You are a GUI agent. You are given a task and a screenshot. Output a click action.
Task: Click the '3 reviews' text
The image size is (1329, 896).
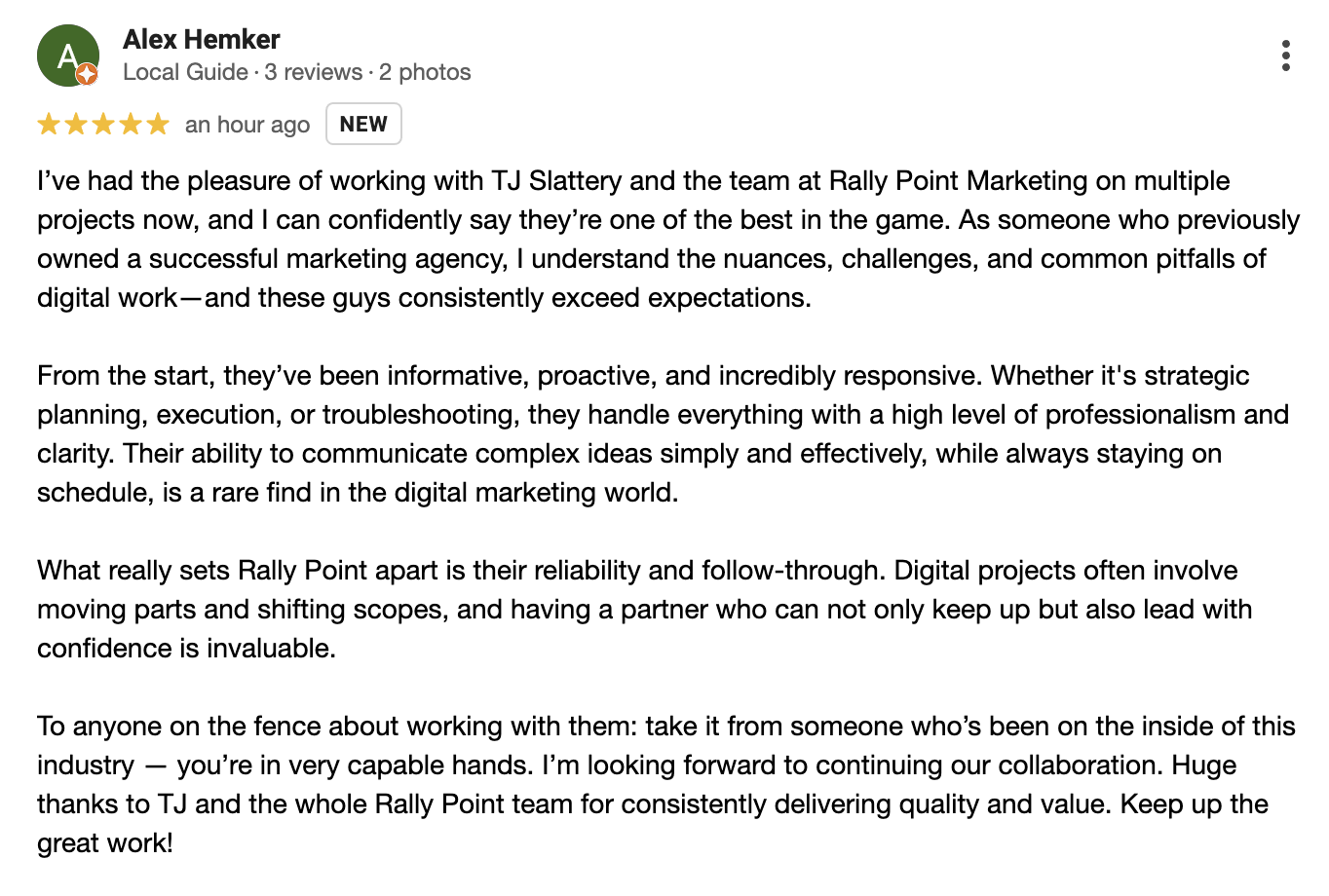[x=313, y=72]
